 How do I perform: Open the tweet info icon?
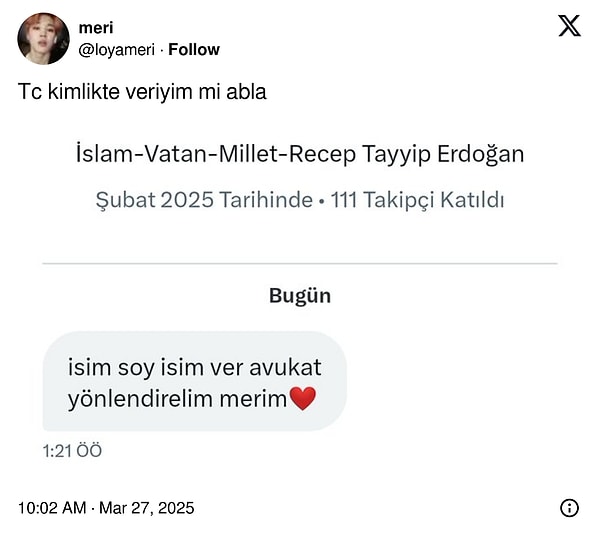pyautogui.click(x=569, y=508)
